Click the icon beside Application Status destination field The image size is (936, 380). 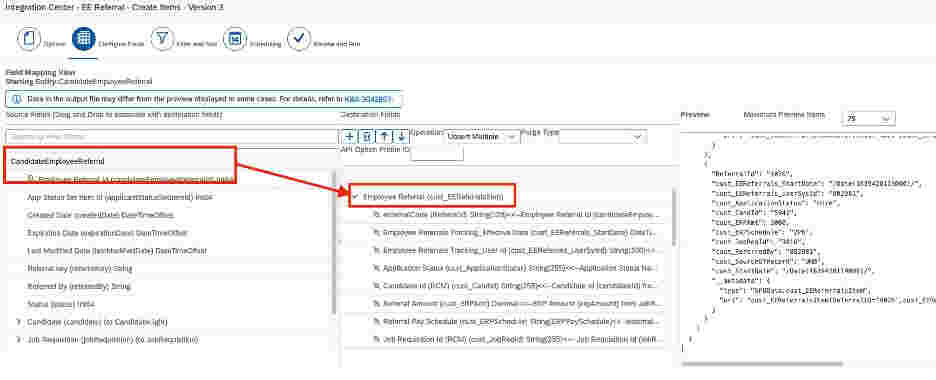376,268
